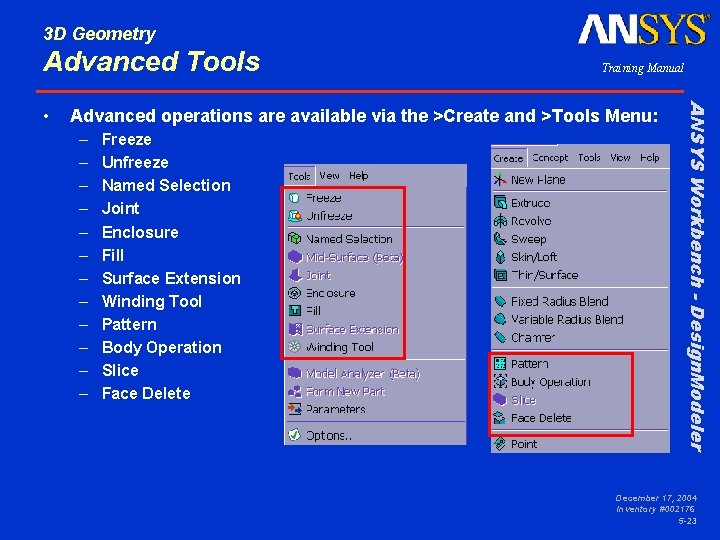Viewport: 720px width, 540px height.
Task: Click the Chamfer icon
Action: click(500, 337)
